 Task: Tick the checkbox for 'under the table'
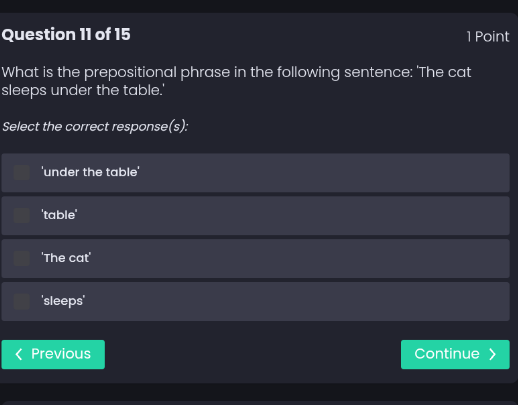click(x=22, y=172)
